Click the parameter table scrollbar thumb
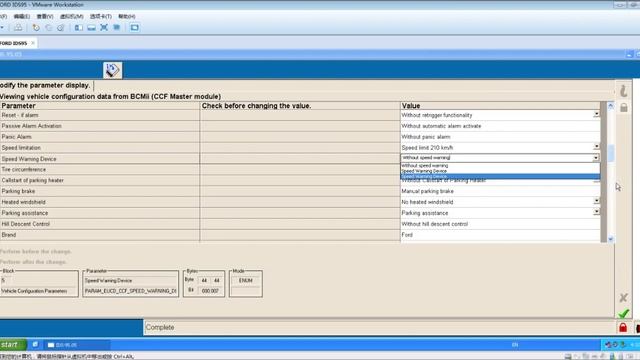This screenshot has height=360, width=640. point(611,153)
